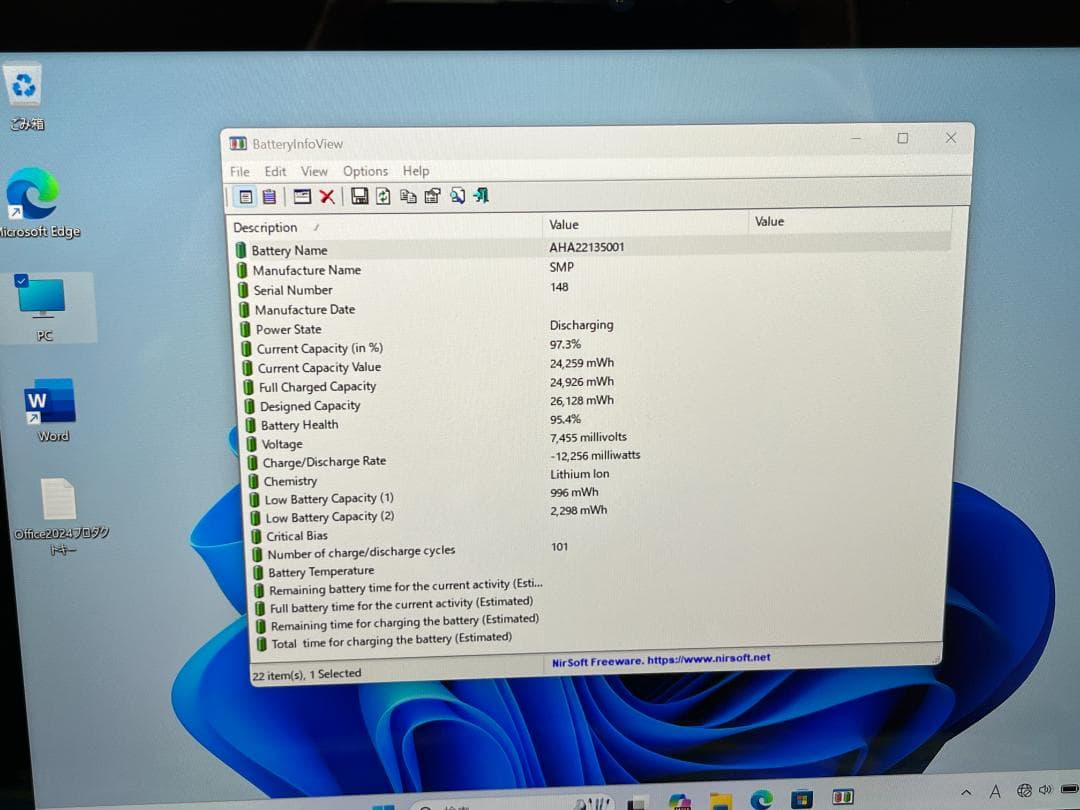Click the status bar 22 item(s), 1 Selected

click(307, 674)
